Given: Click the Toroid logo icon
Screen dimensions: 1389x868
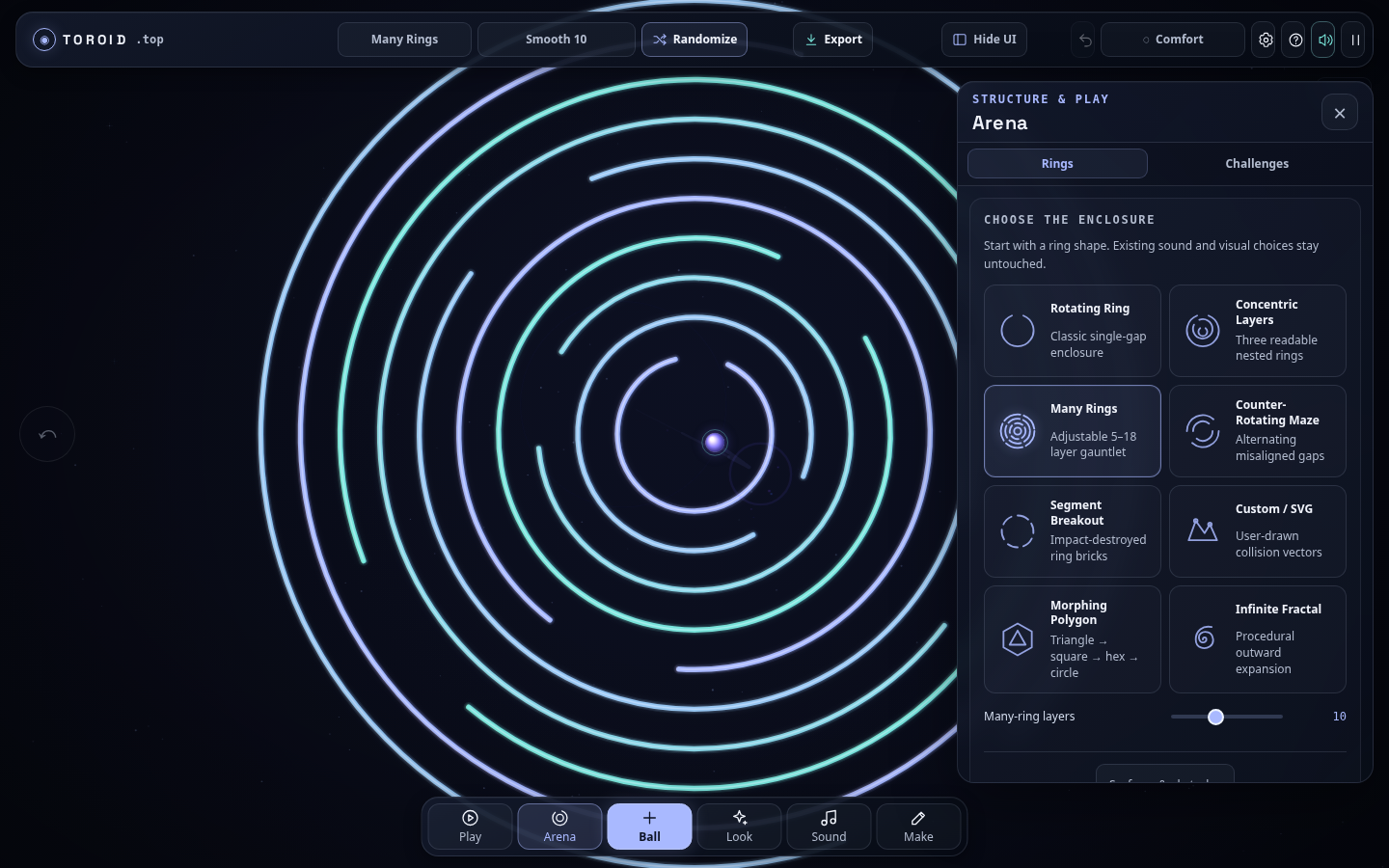Looking at the screenshot, I should 44,40.
